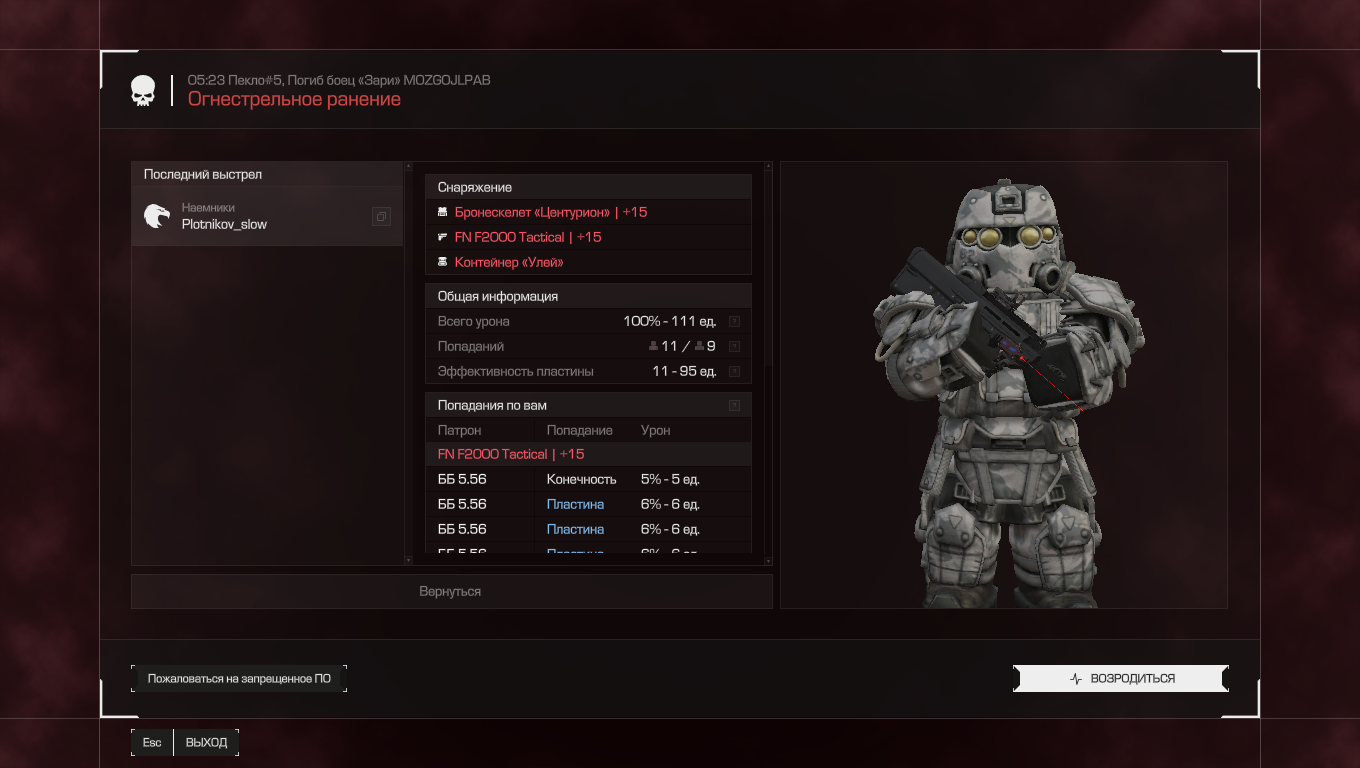Report cheating via Пожаловаться на запрещенное ПО
This screenshot has width=1360, height=768.
coord(239,678)
